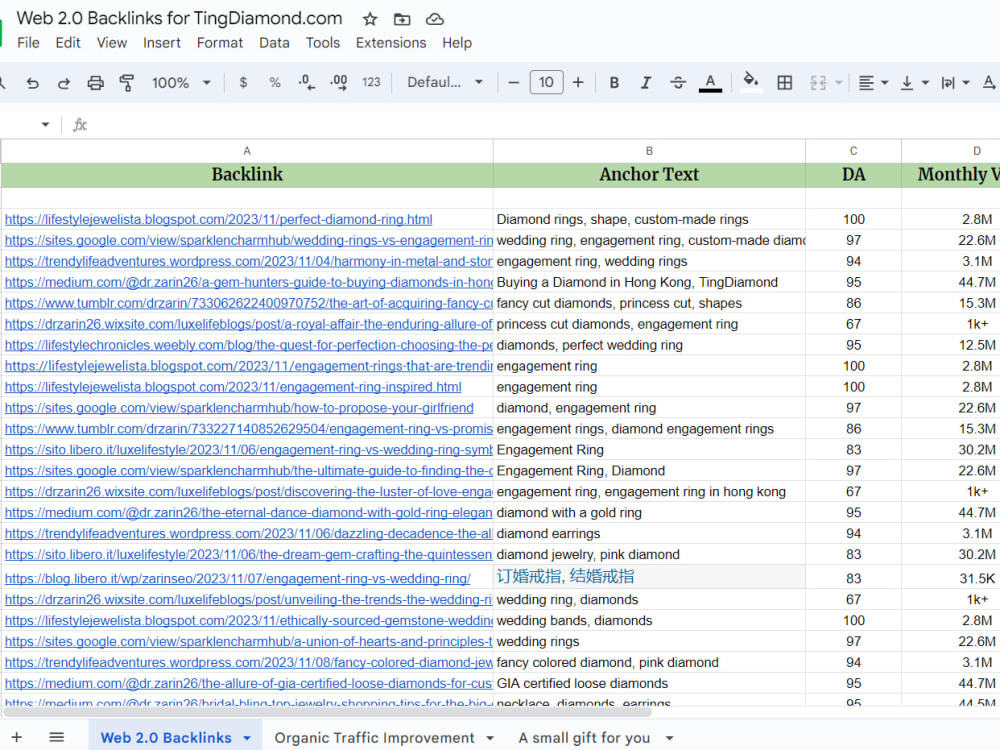Open text rotation options
1000x750 pixels.
(x=990, y=82)
